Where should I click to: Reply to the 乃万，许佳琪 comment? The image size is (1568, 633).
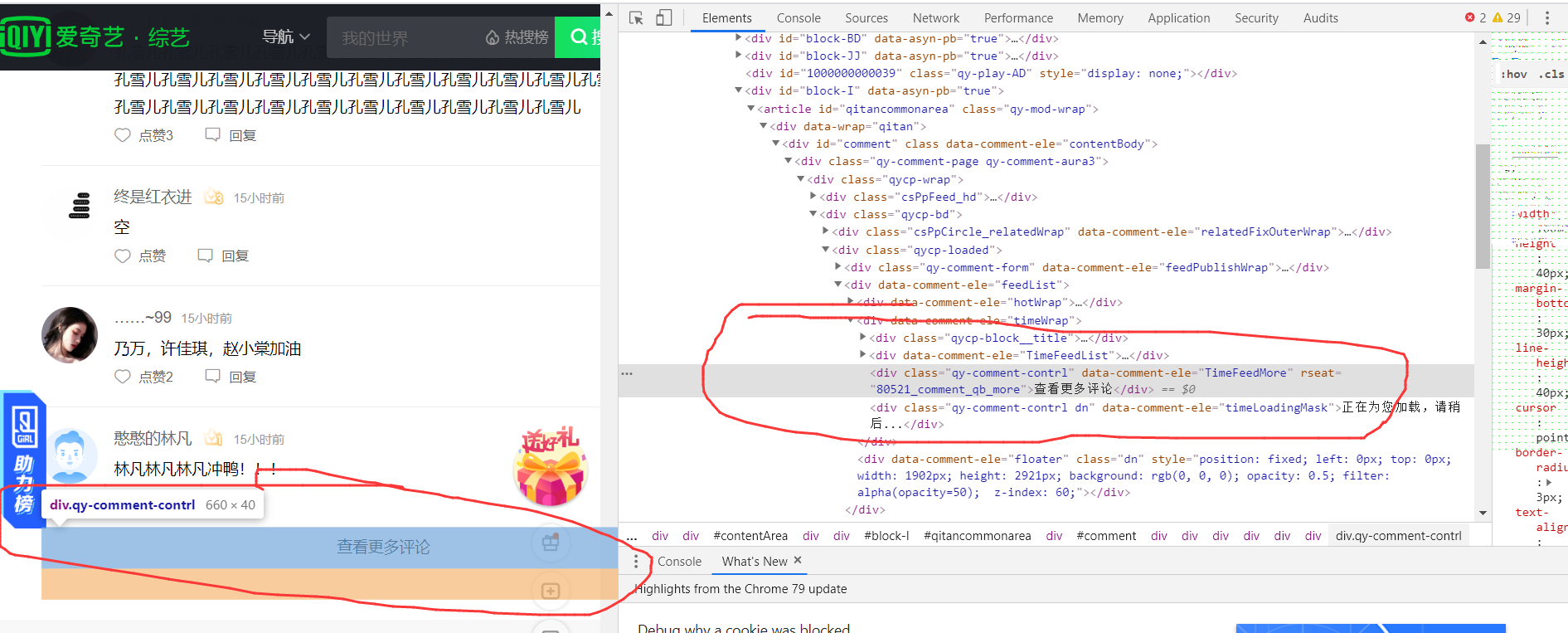tap(231, 377)
